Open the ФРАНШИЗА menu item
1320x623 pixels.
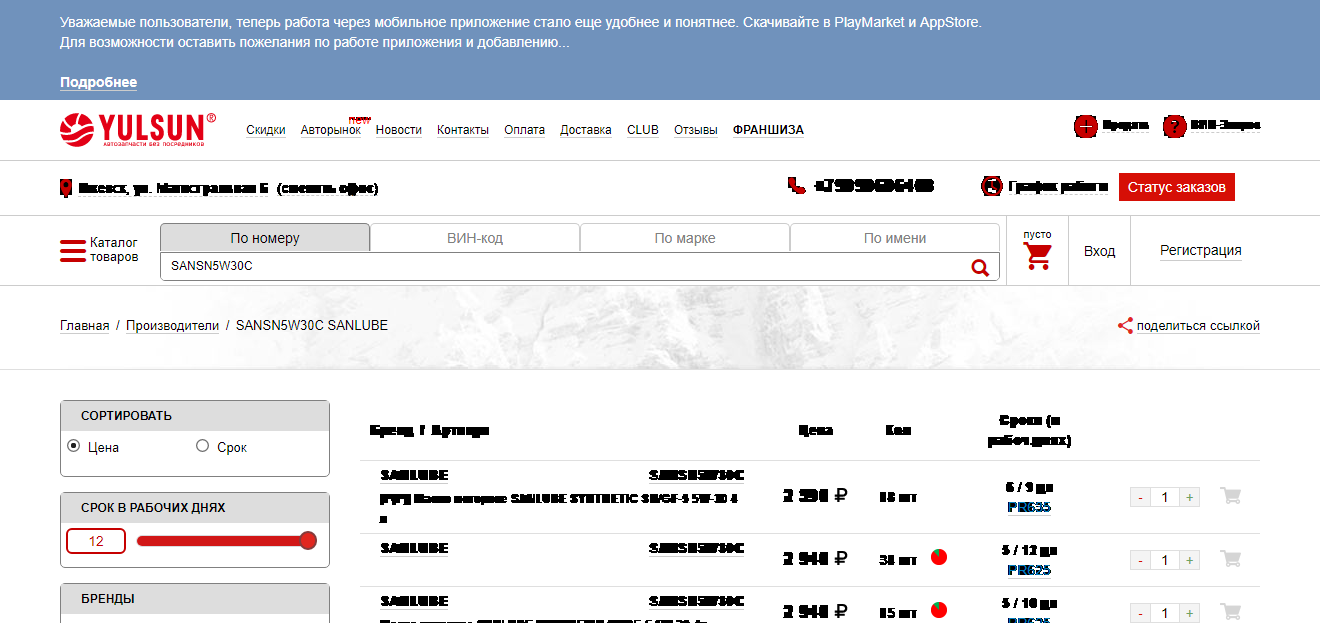click(768, 130)
